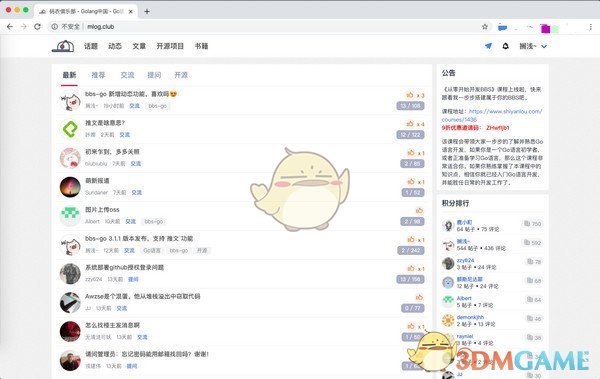Open Albert's avatar in ranking list
The image size is (600, 379).
tap(448, 301)
